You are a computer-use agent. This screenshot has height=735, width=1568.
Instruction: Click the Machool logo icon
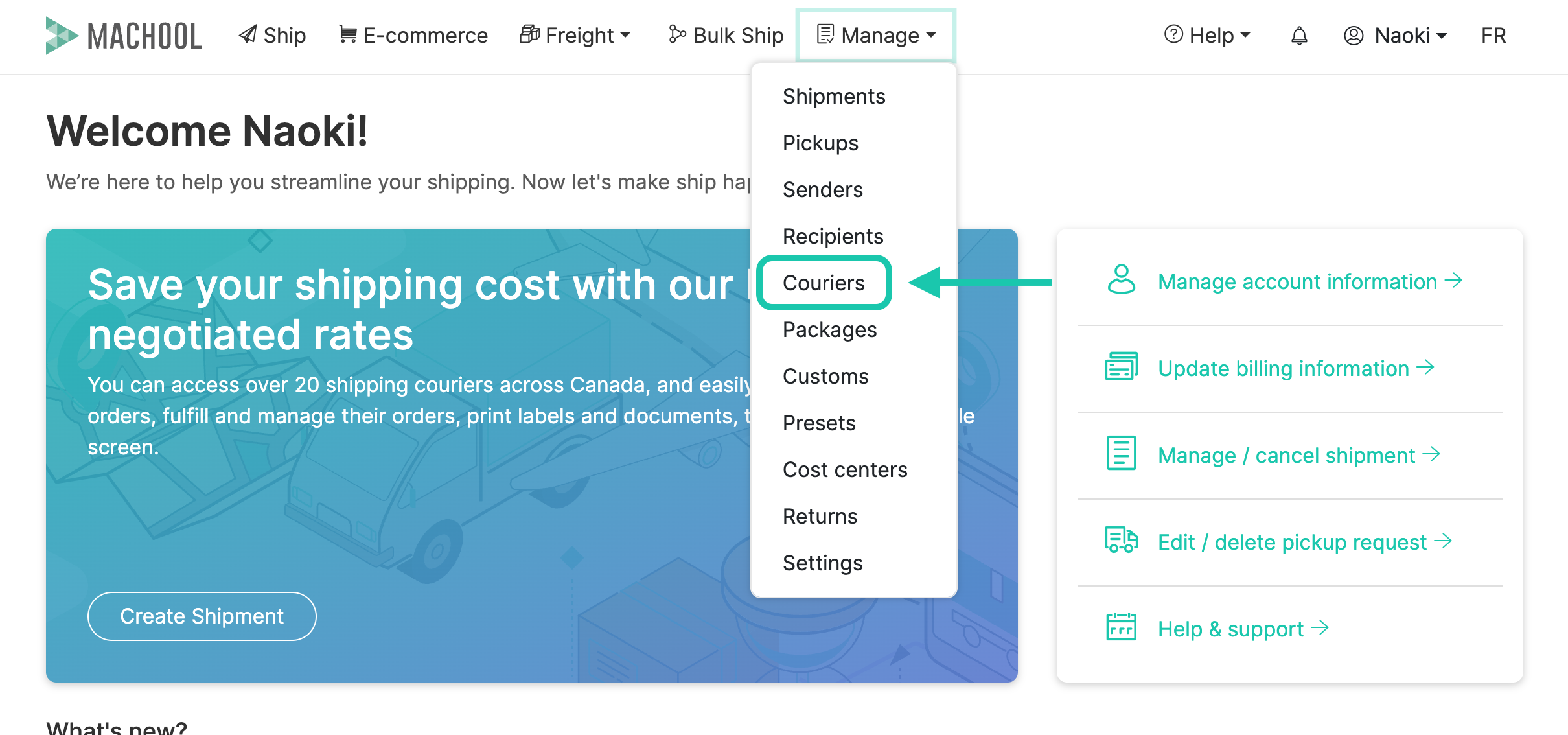62,36
